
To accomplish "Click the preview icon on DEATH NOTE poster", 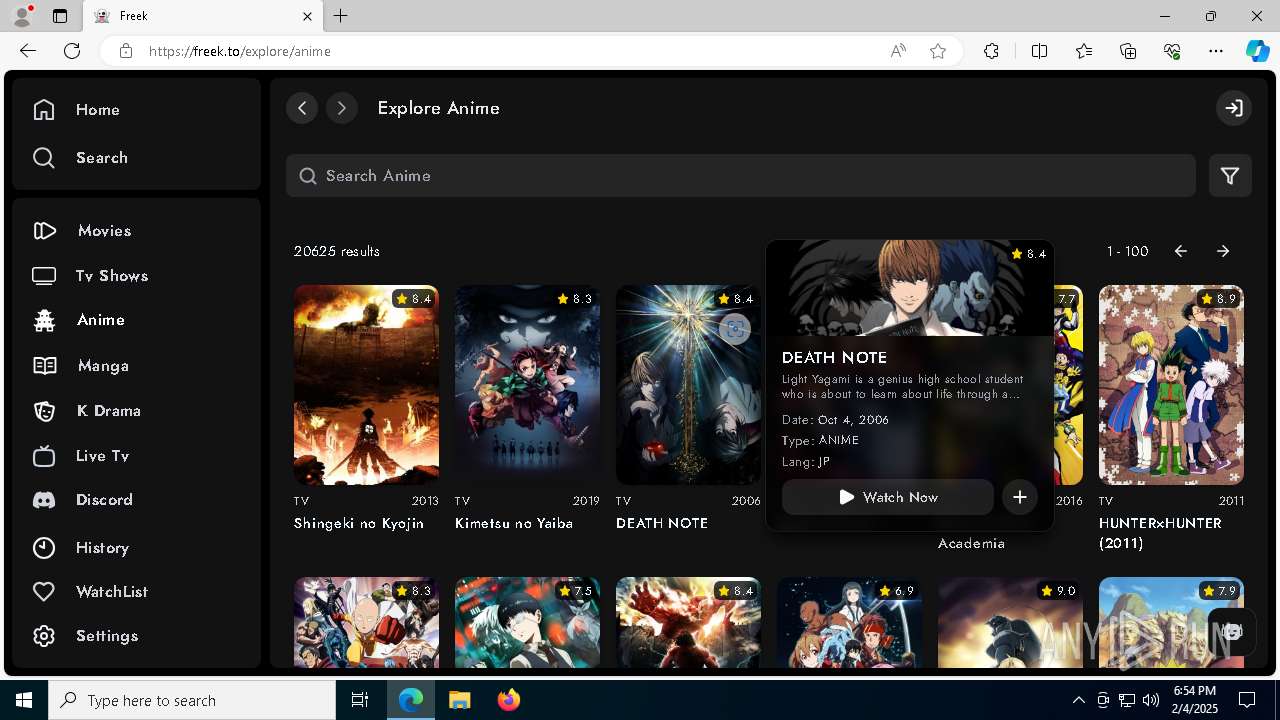I will pos(735,329).
